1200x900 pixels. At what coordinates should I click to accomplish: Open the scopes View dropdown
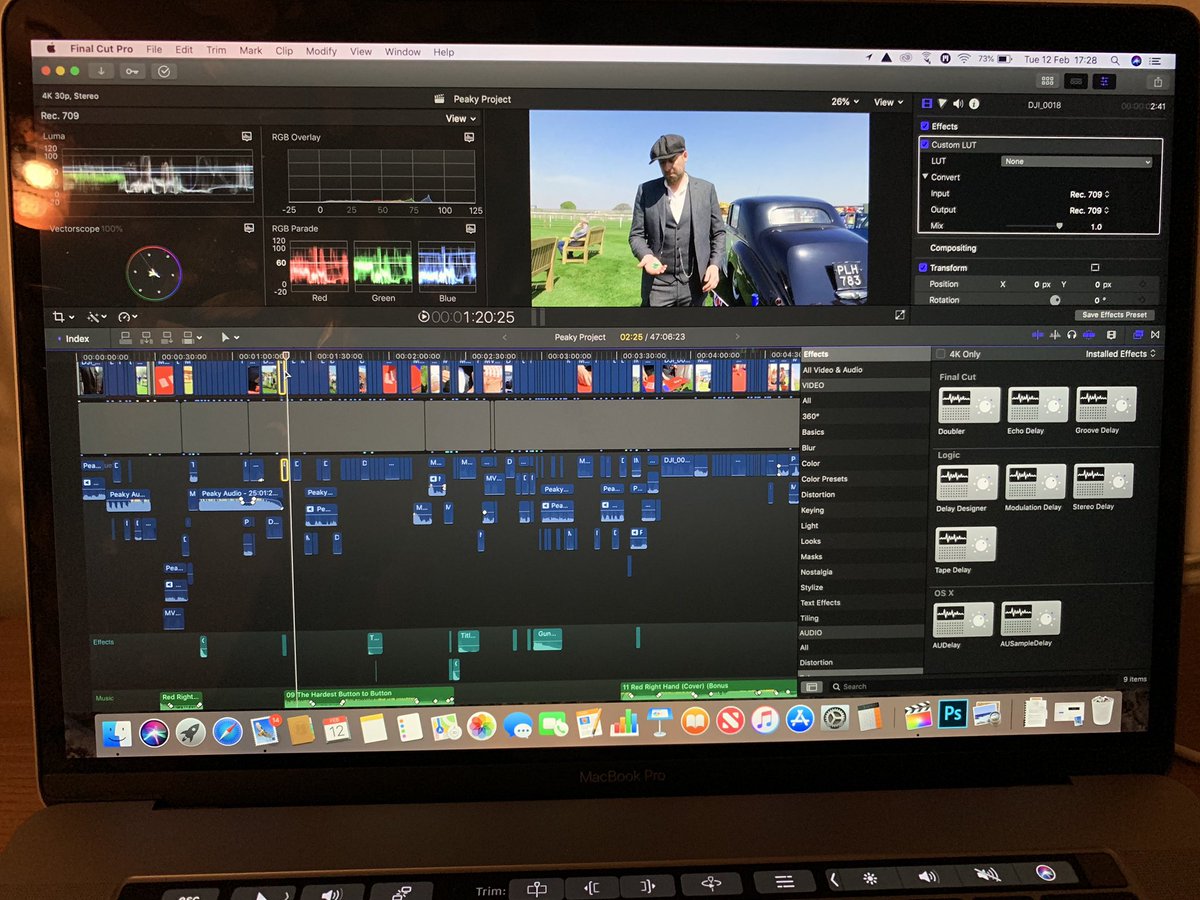pos(460,119)
